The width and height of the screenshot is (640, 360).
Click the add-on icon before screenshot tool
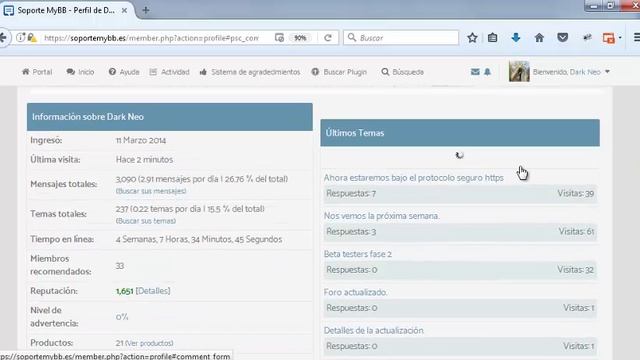pos(587,38)
